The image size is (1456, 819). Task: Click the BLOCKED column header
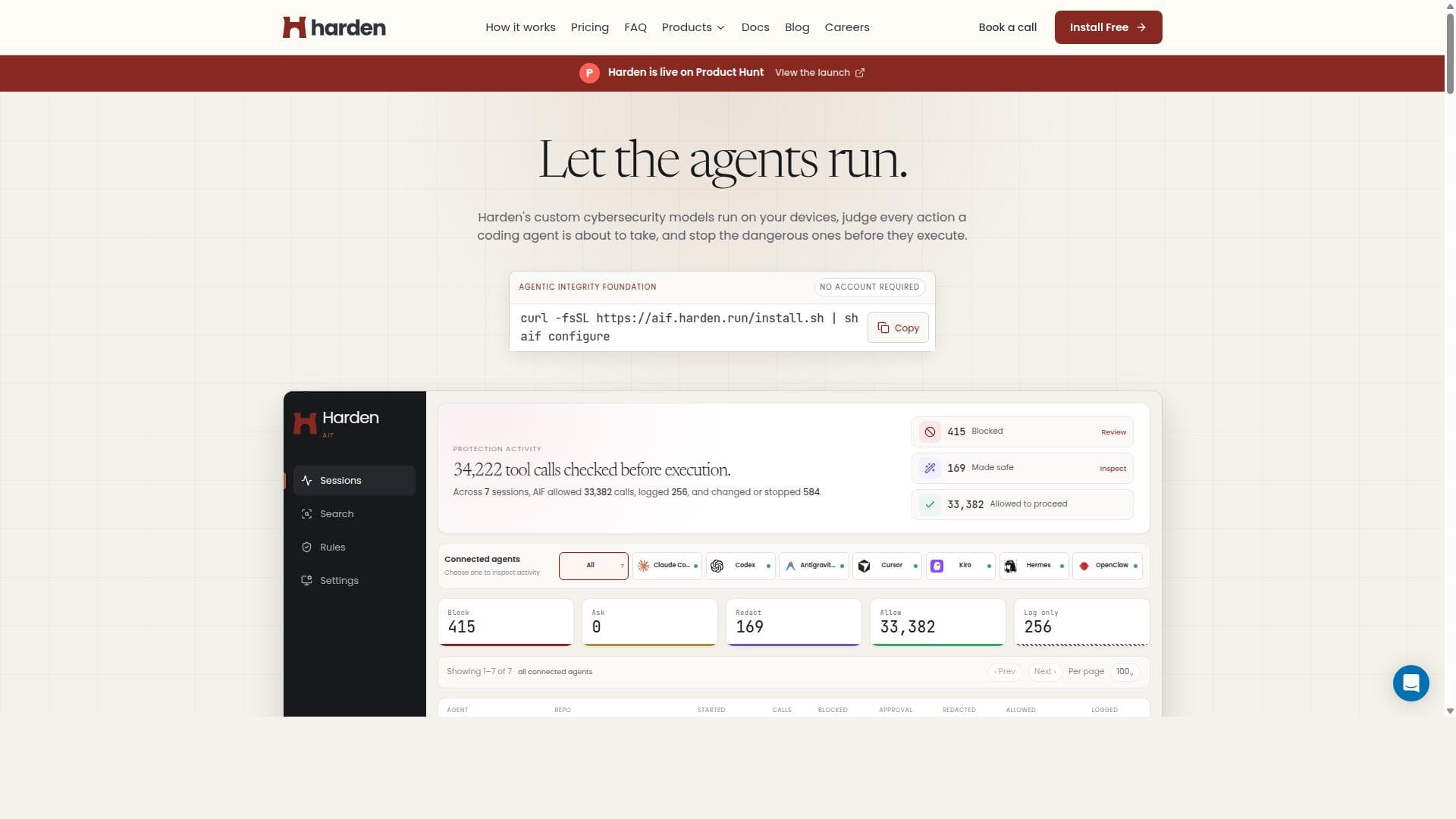point(833,711)
